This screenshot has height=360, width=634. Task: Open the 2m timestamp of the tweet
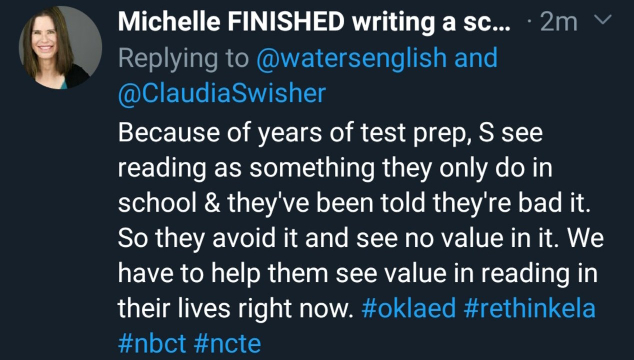(x=559, y=22)
